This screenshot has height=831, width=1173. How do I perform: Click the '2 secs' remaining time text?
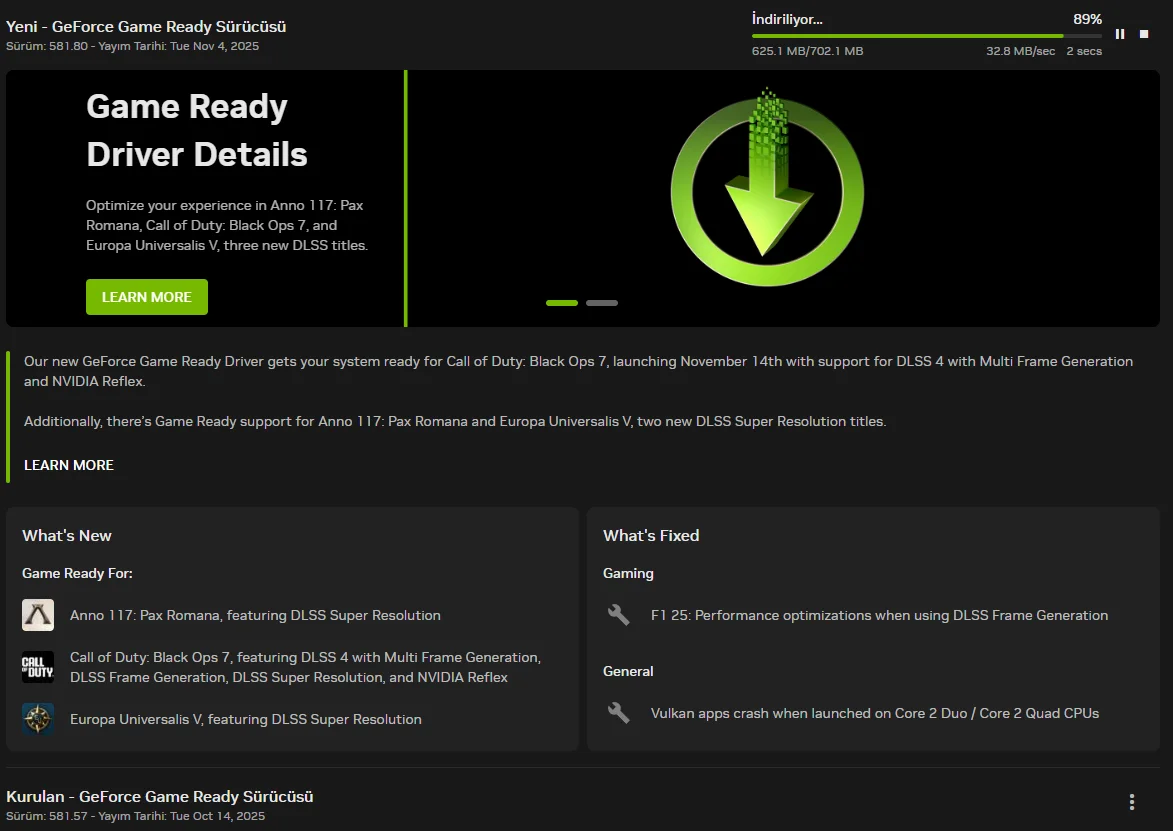[1084, 51]
